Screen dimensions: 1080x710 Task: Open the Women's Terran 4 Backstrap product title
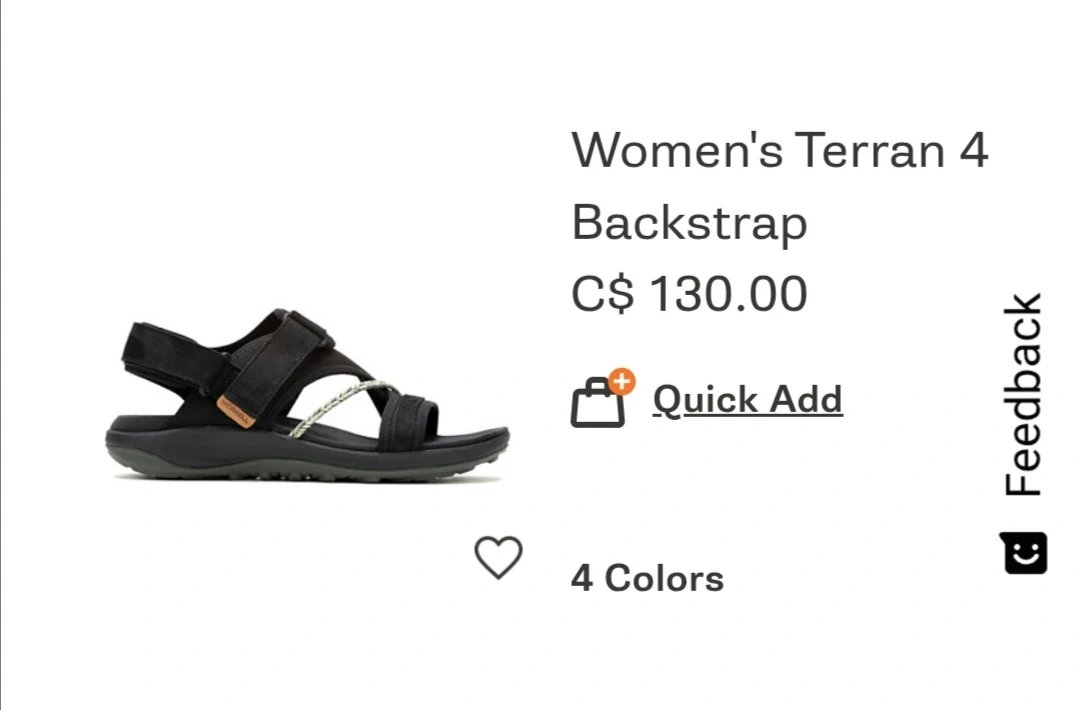(x=780, y=186)
